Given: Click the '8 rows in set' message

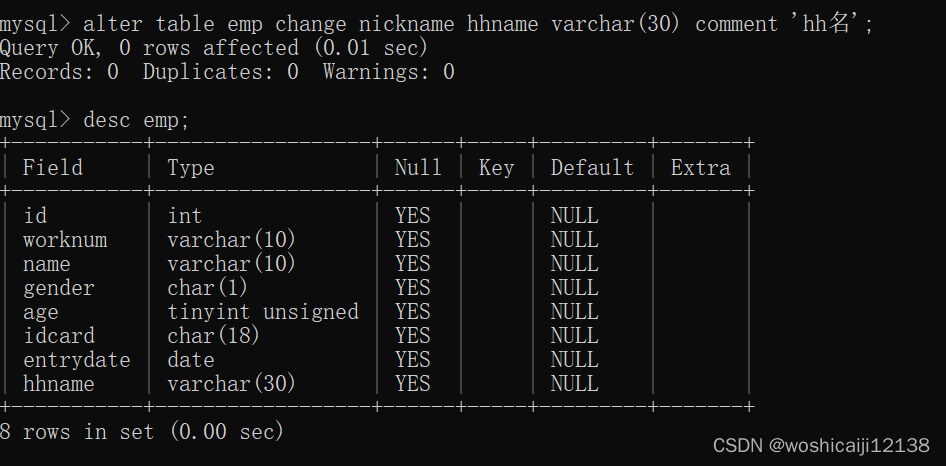Looking at the screenshot, I should 142,432.
